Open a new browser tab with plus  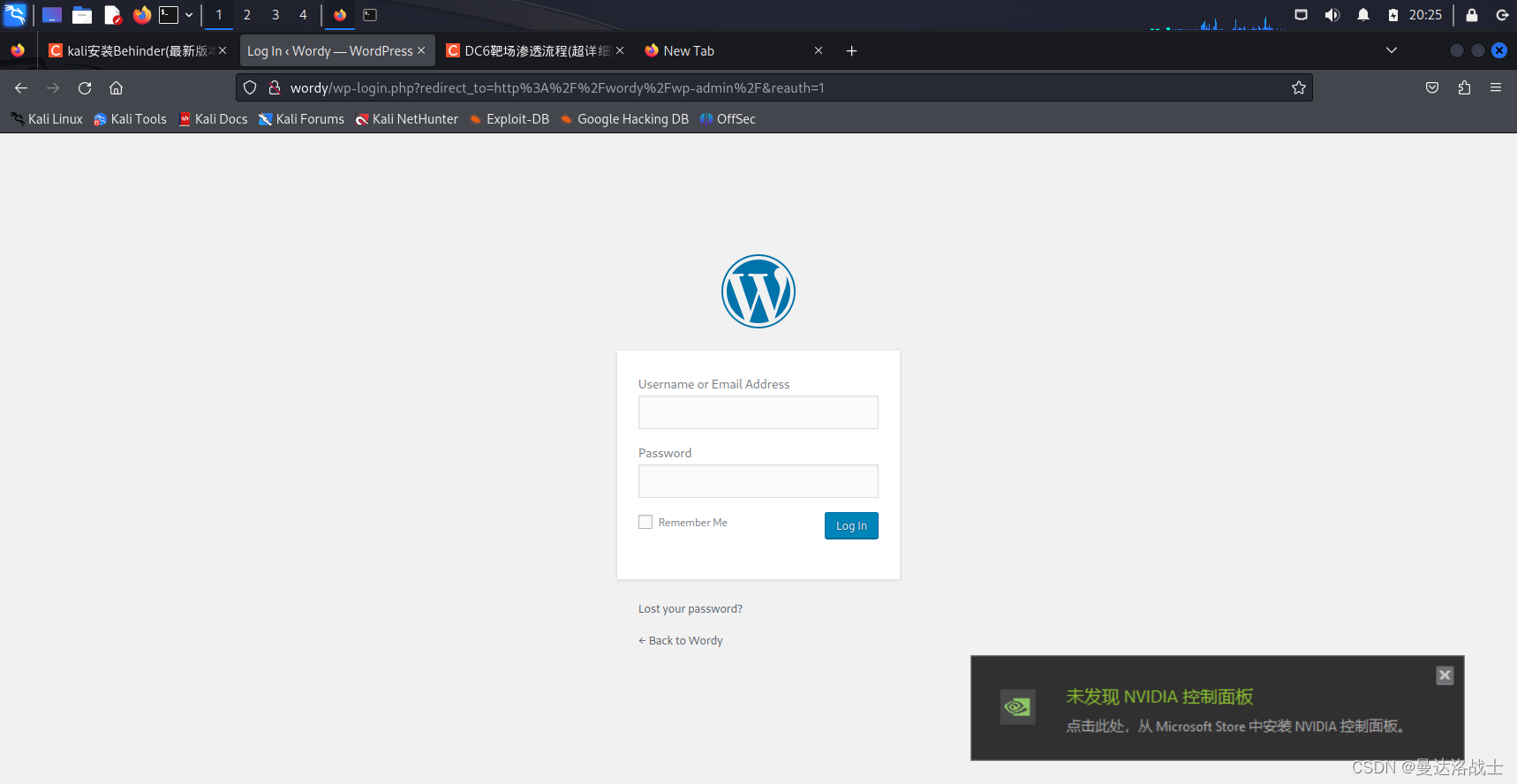[x=851, y=51]
